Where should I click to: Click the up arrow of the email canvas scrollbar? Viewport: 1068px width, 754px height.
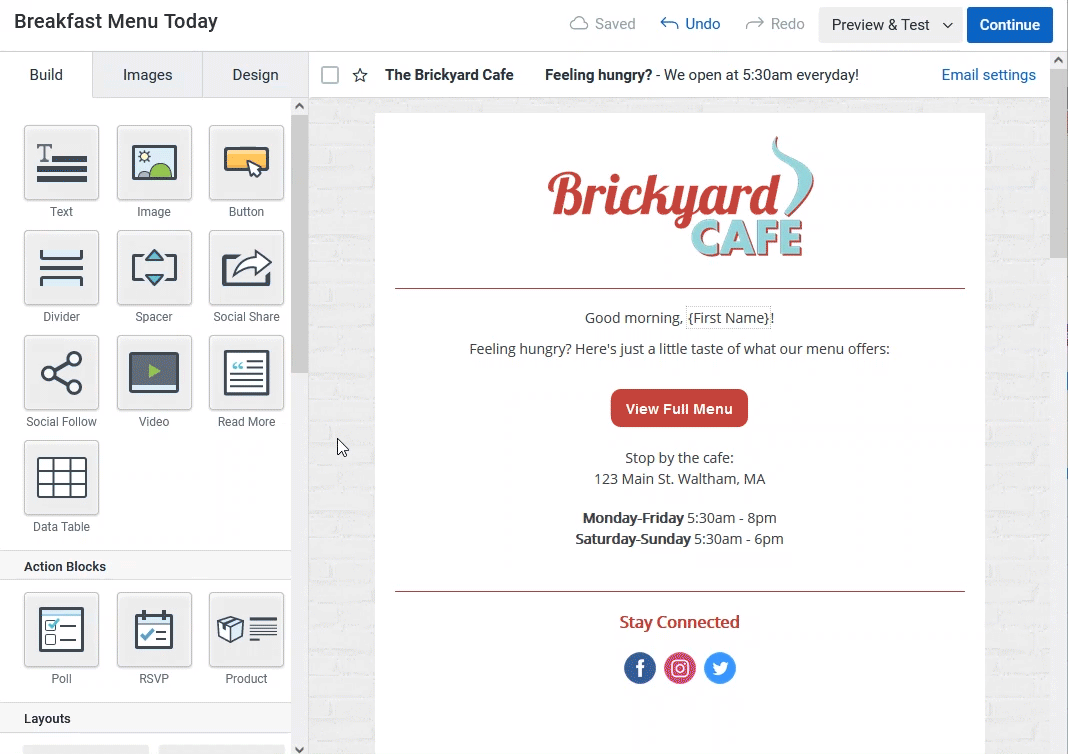(1058, 60)
